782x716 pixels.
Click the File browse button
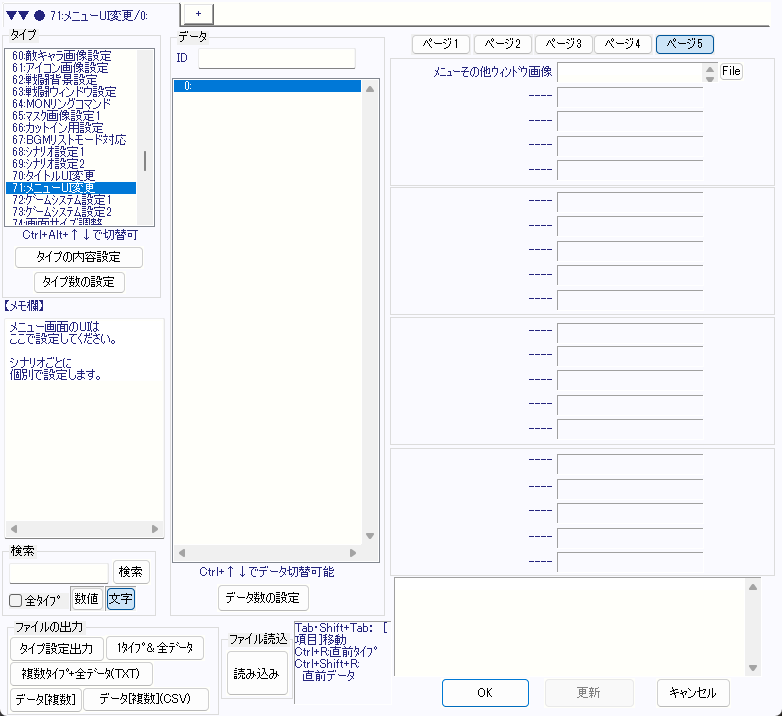[731, 72]
